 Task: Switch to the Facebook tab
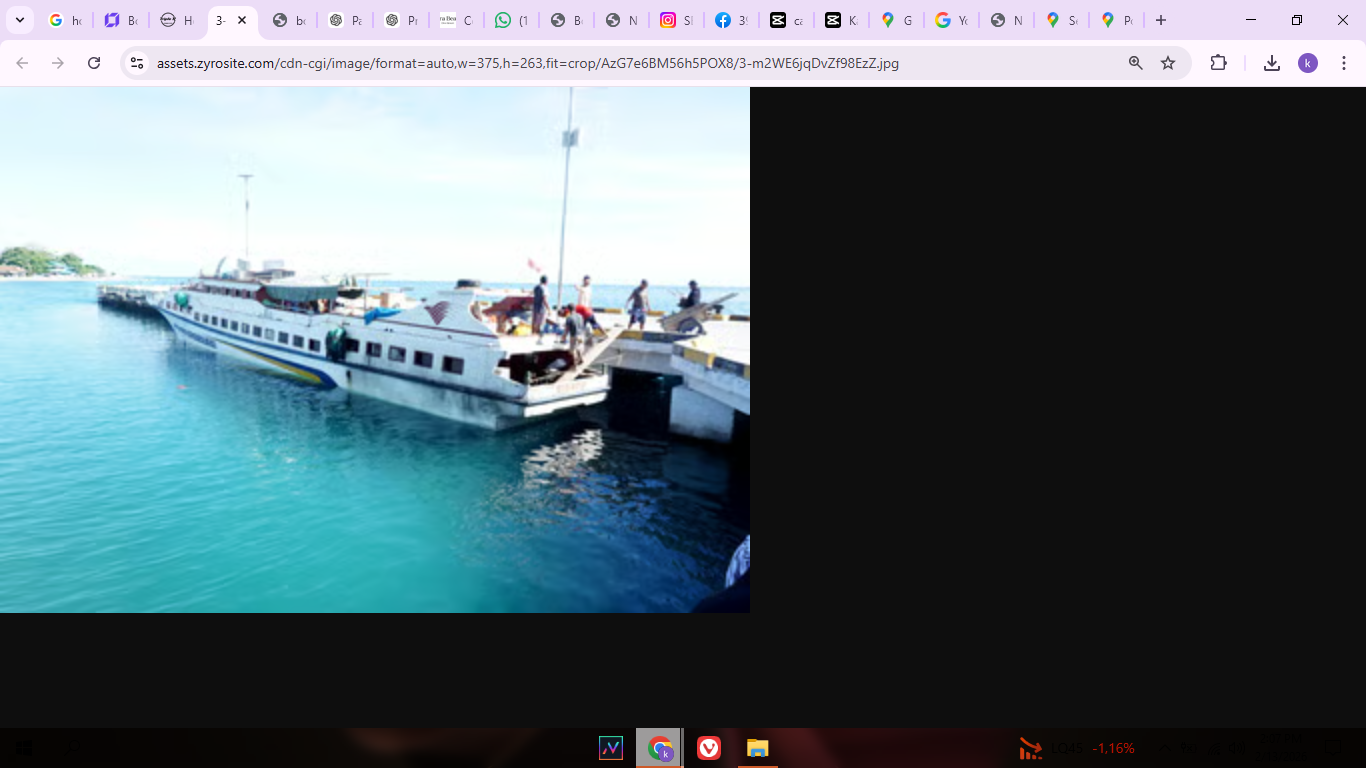pos(732,20)
